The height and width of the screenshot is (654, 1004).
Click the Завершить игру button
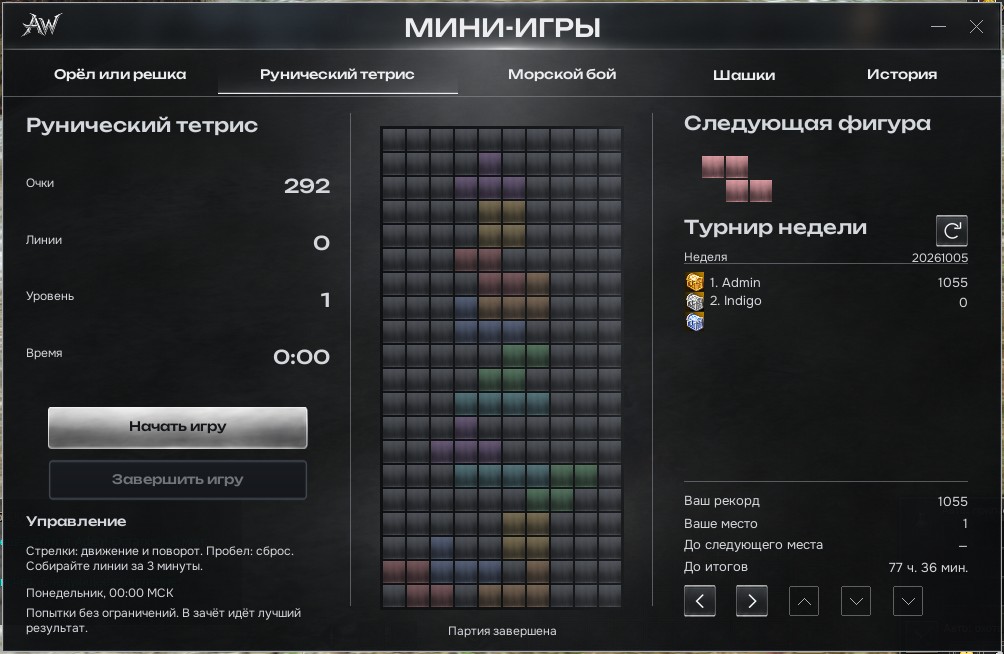(177, 480)
